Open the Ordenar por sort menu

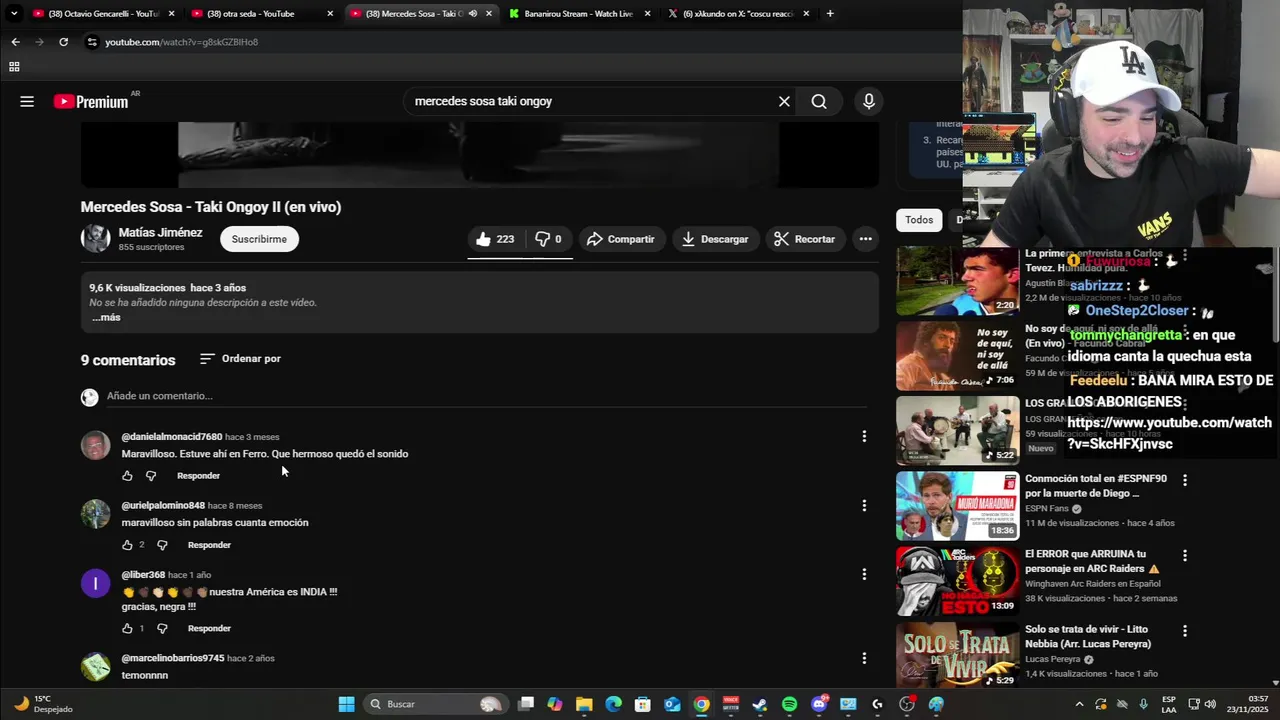[x=240, y=358]
